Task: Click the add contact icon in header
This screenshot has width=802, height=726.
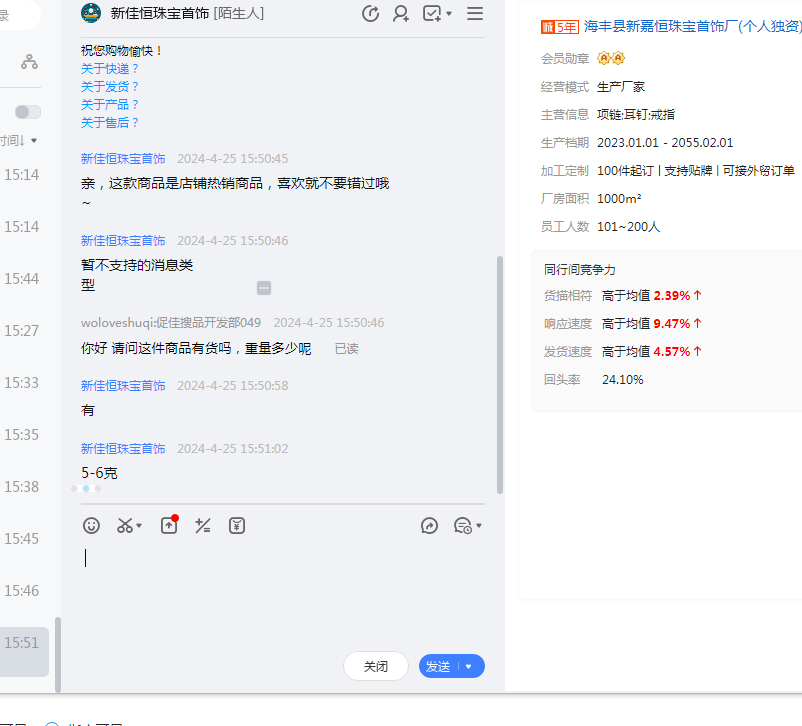Action: (401, 13)
